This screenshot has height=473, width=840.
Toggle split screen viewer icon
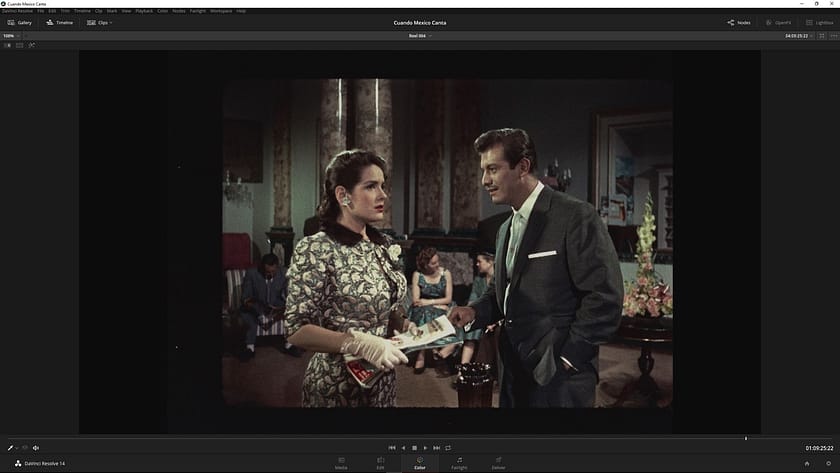tap(20, 46)
